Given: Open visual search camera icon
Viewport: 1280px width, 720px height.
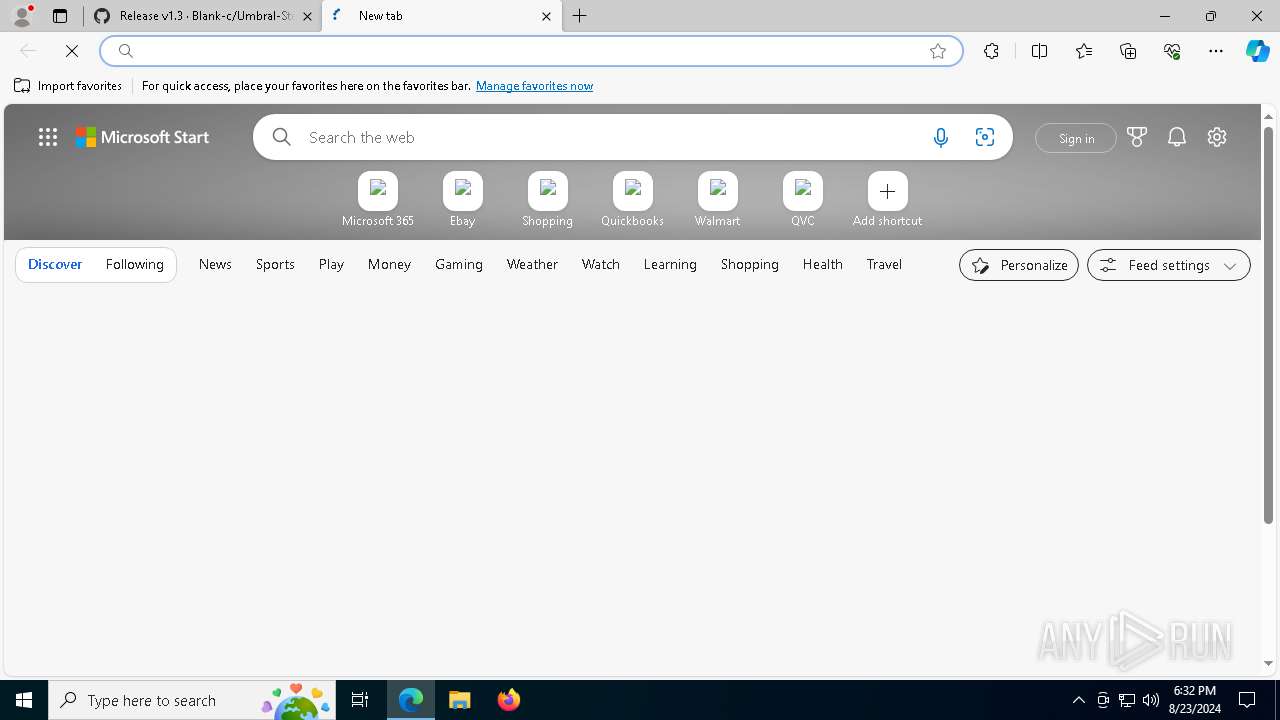Looking at the screenshot, I should pyautogui.click(x=985, y=138).
